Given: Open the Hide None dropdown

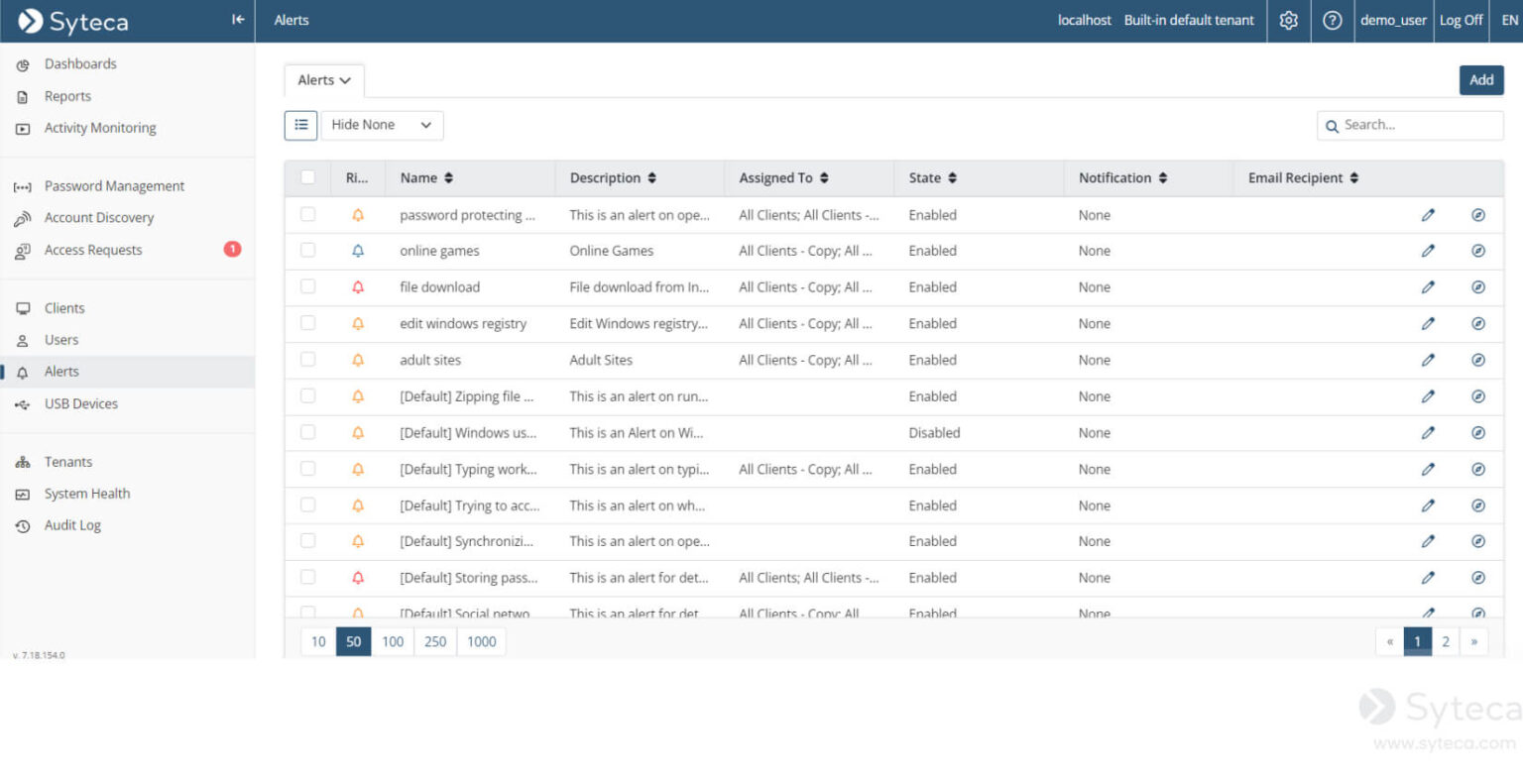Looking at the screenshot, I should 382,125.
